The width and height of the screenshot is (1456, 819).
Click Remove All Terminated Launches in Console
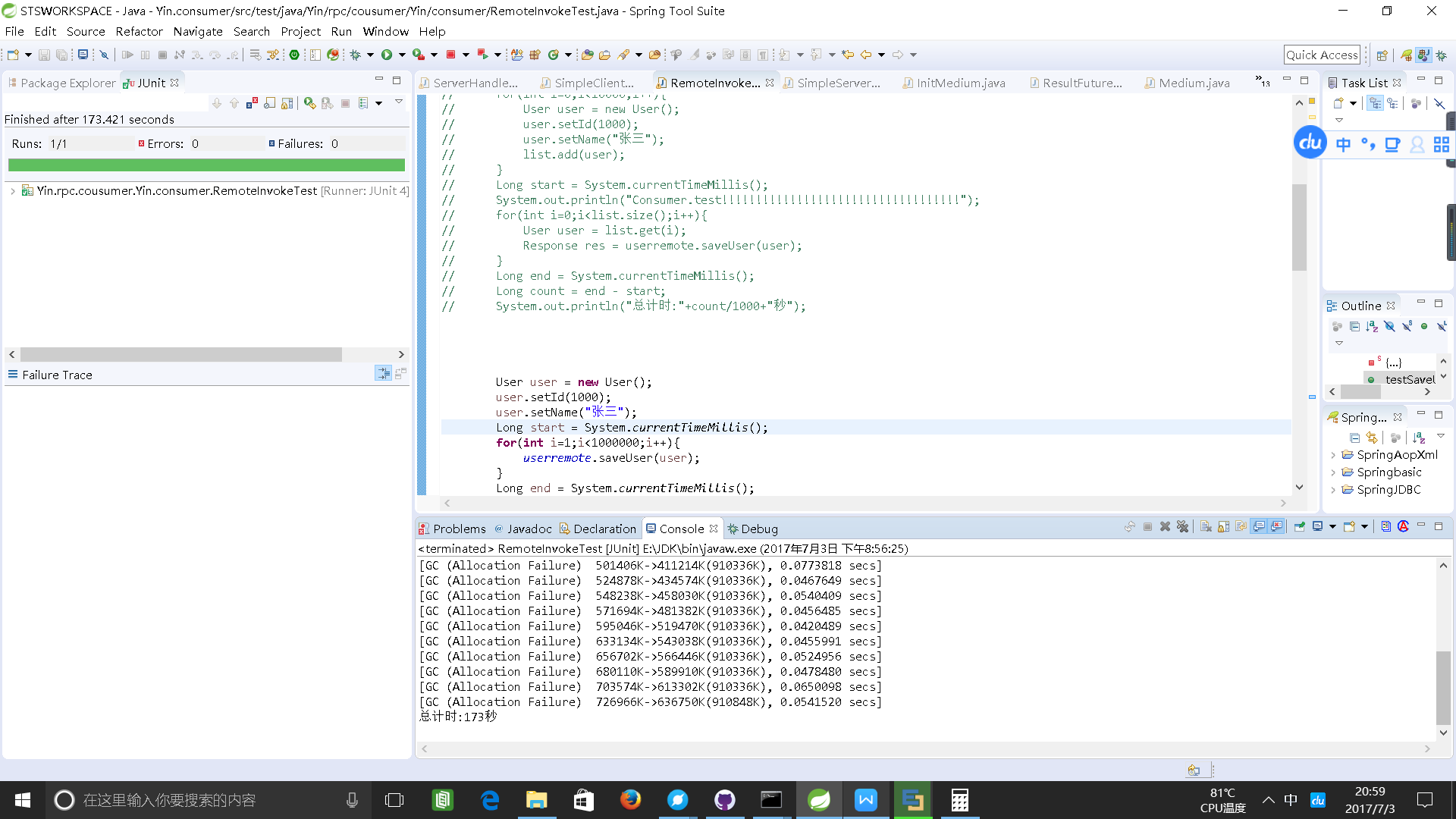(x=1183, y=527)
